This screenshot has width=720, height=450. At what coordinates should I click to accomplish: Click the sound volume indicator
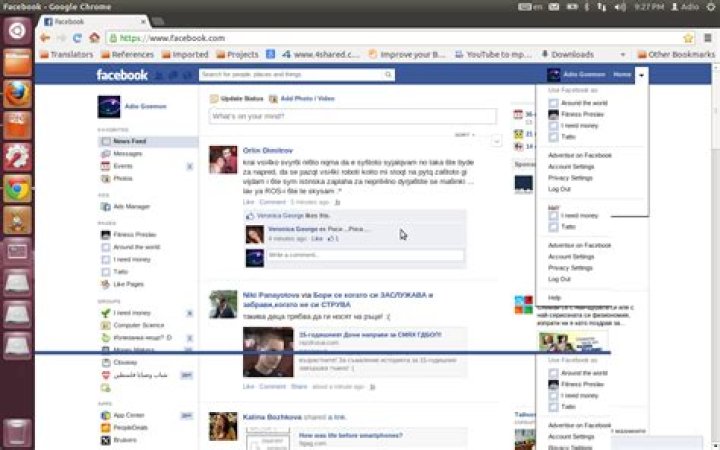620,6
